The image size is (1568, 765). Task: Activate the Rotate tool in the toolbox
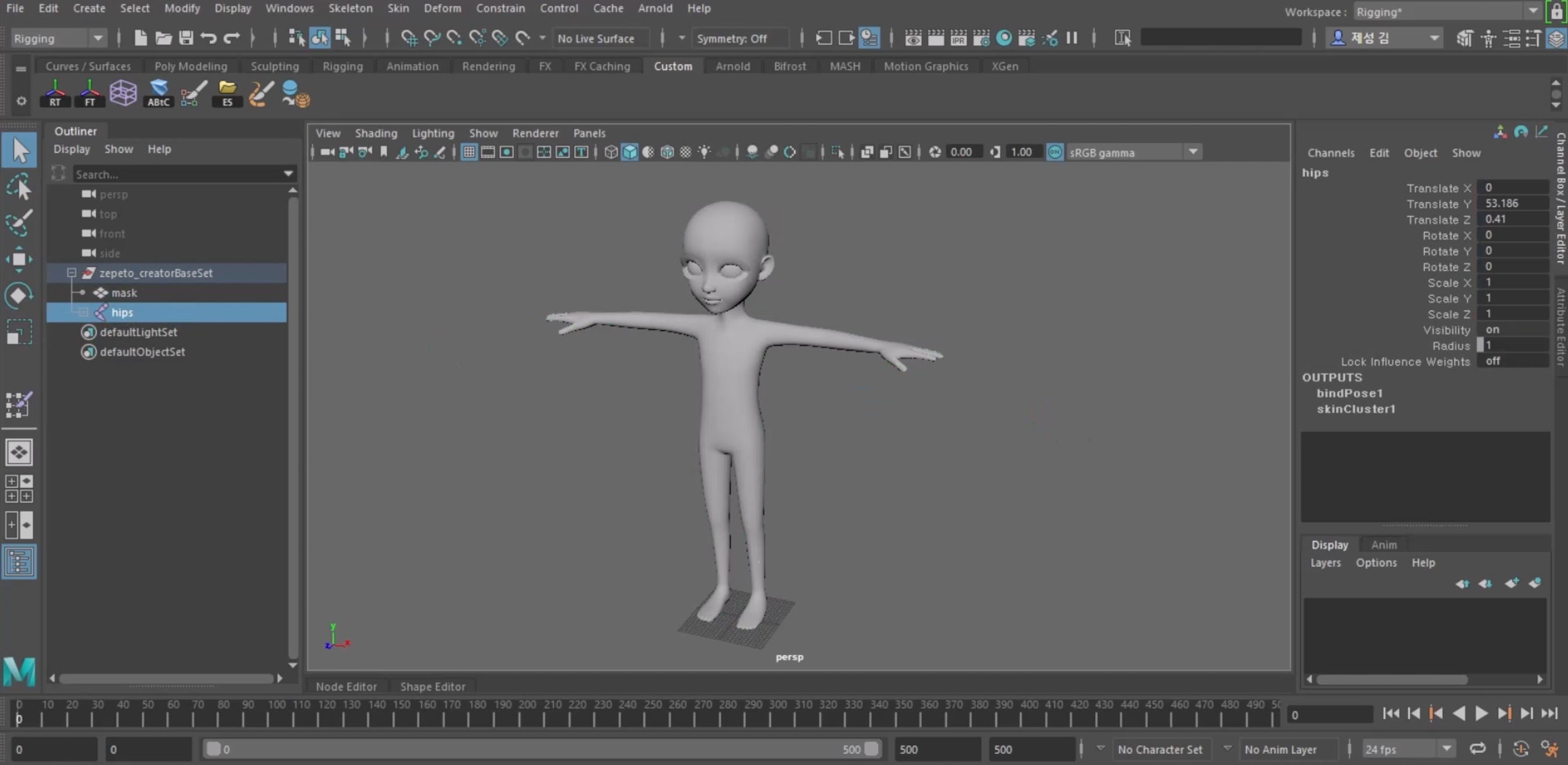pyautogui.click(x=19, y=296)
